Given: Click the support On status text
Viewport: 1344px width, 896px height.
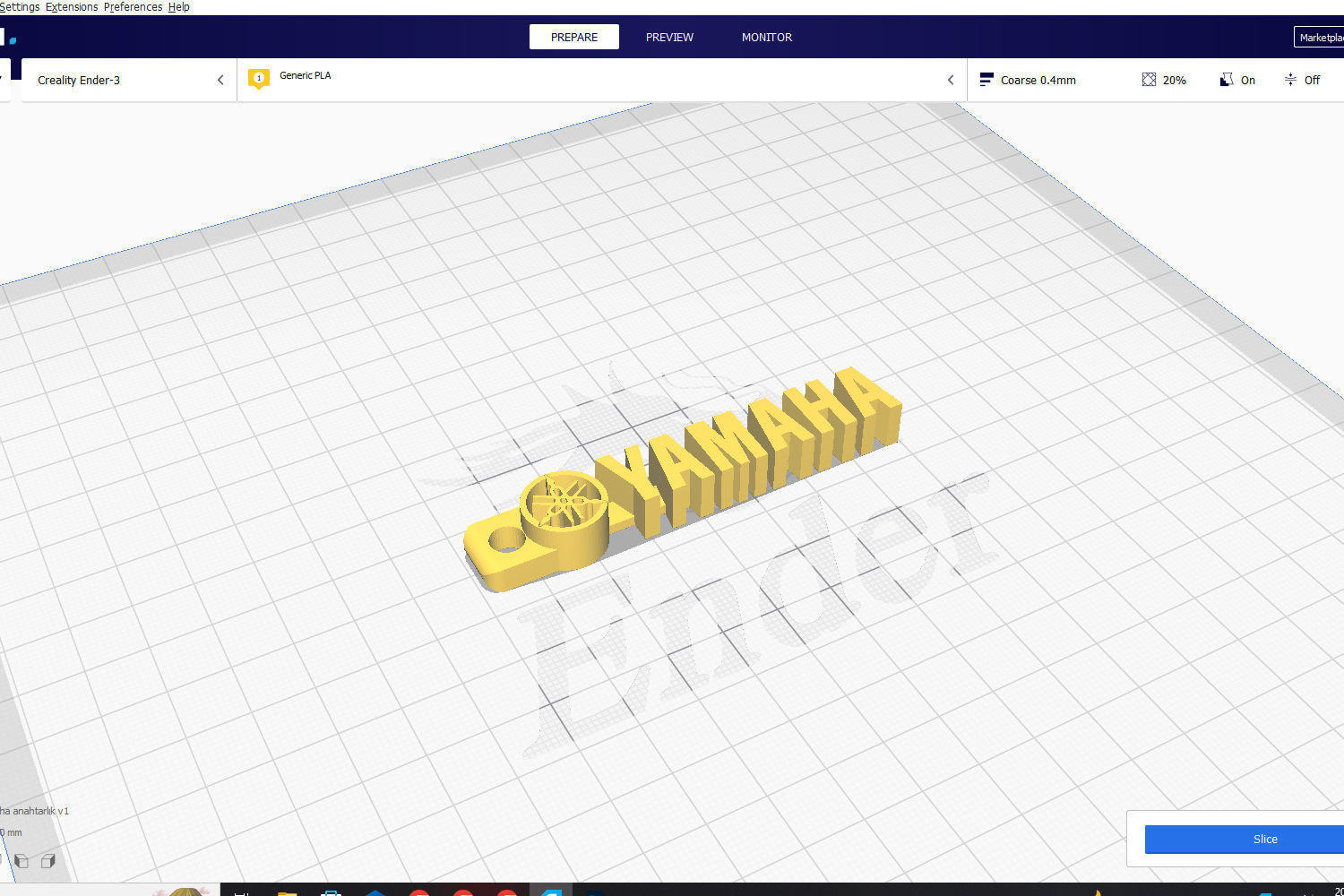Looking at the screenshot, I should pos(1248,81).
